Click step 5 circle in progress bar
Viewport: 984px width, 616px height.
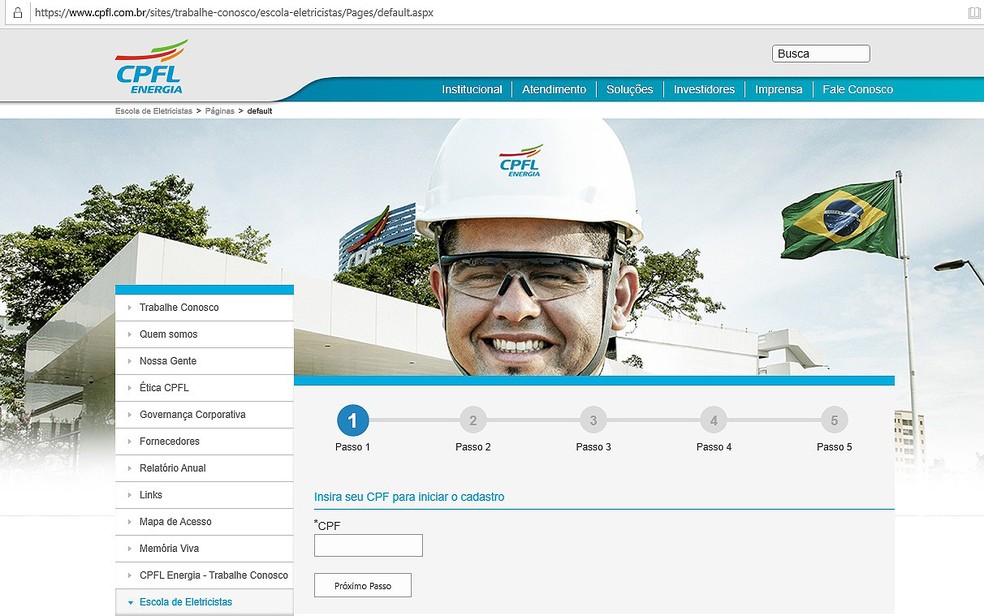point(834,420)
